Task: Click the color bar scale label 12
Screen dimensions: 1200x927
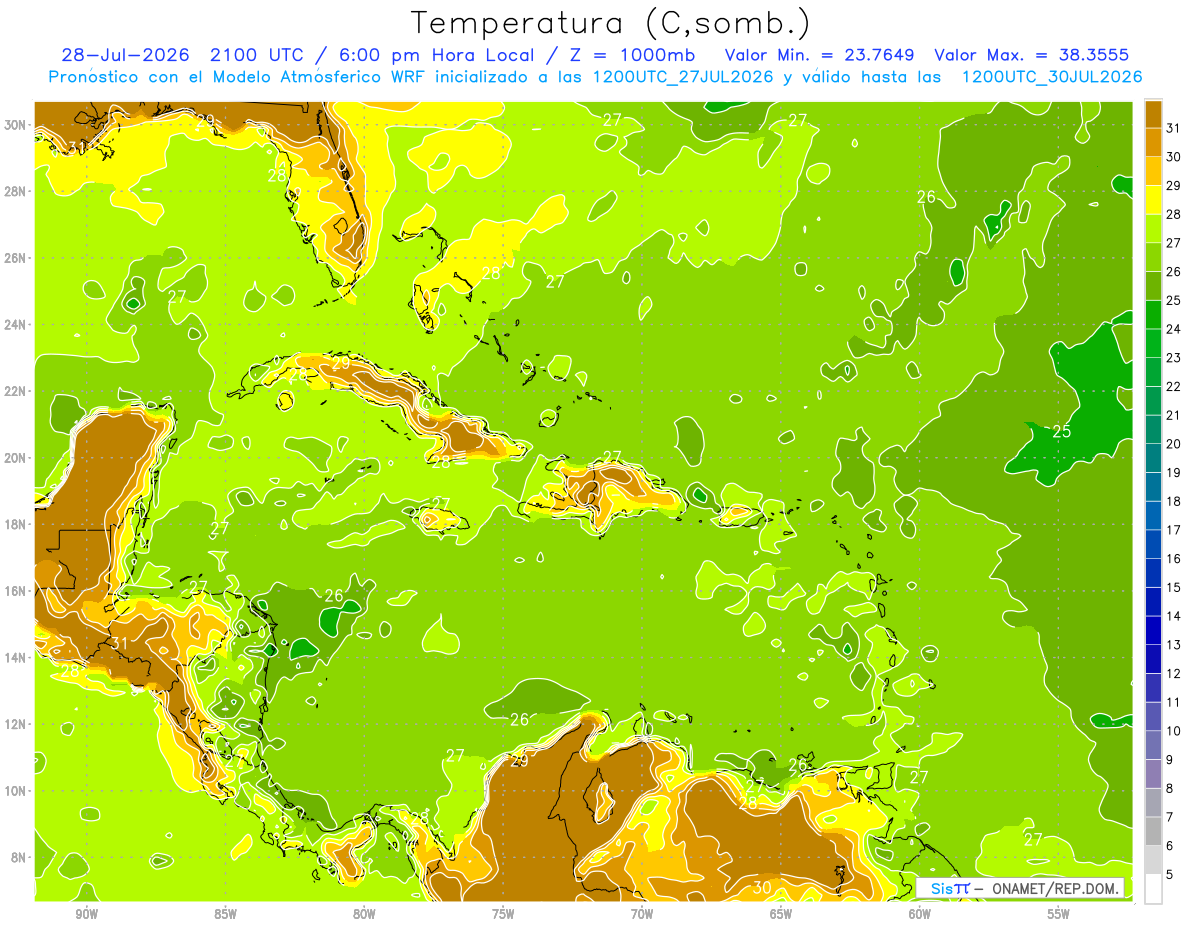Action: click(x=1174, y=673)
